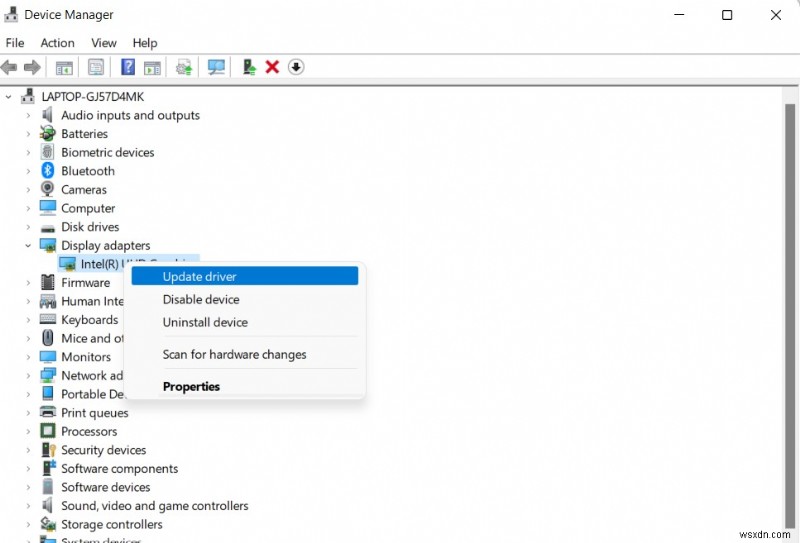The image size is (800, 543).
Task: Expand the Audio inputs and outputs category
Action: click(x=28, y=116)
